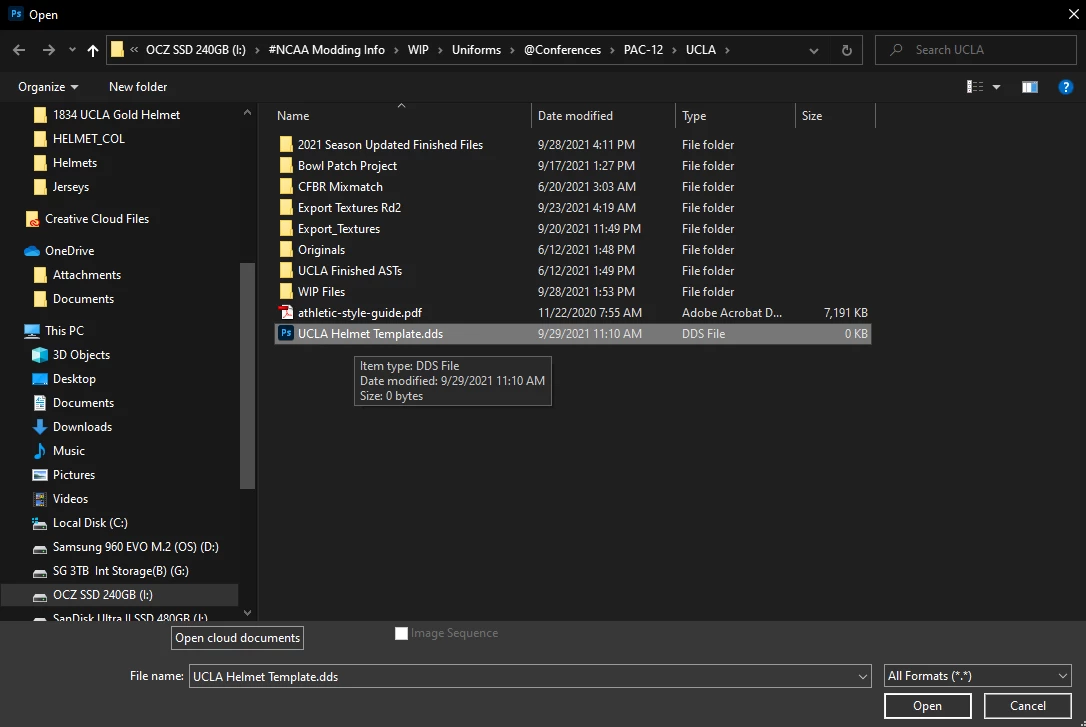Open the Jerseys folder in sidebar
Image resolution: width=1086 pixels, height=727 pixels.
[x=71, y=187]
